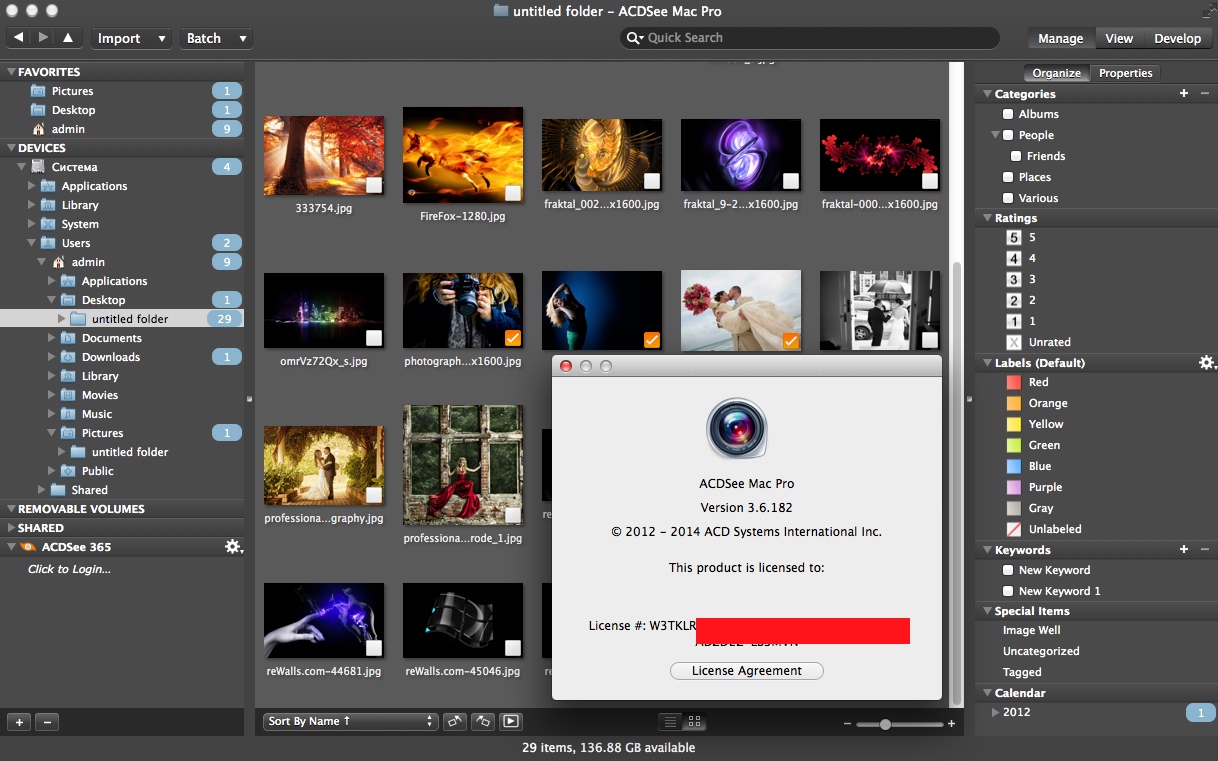
Task: Go up one folder level with up arrow
Action: coord(68,38)
